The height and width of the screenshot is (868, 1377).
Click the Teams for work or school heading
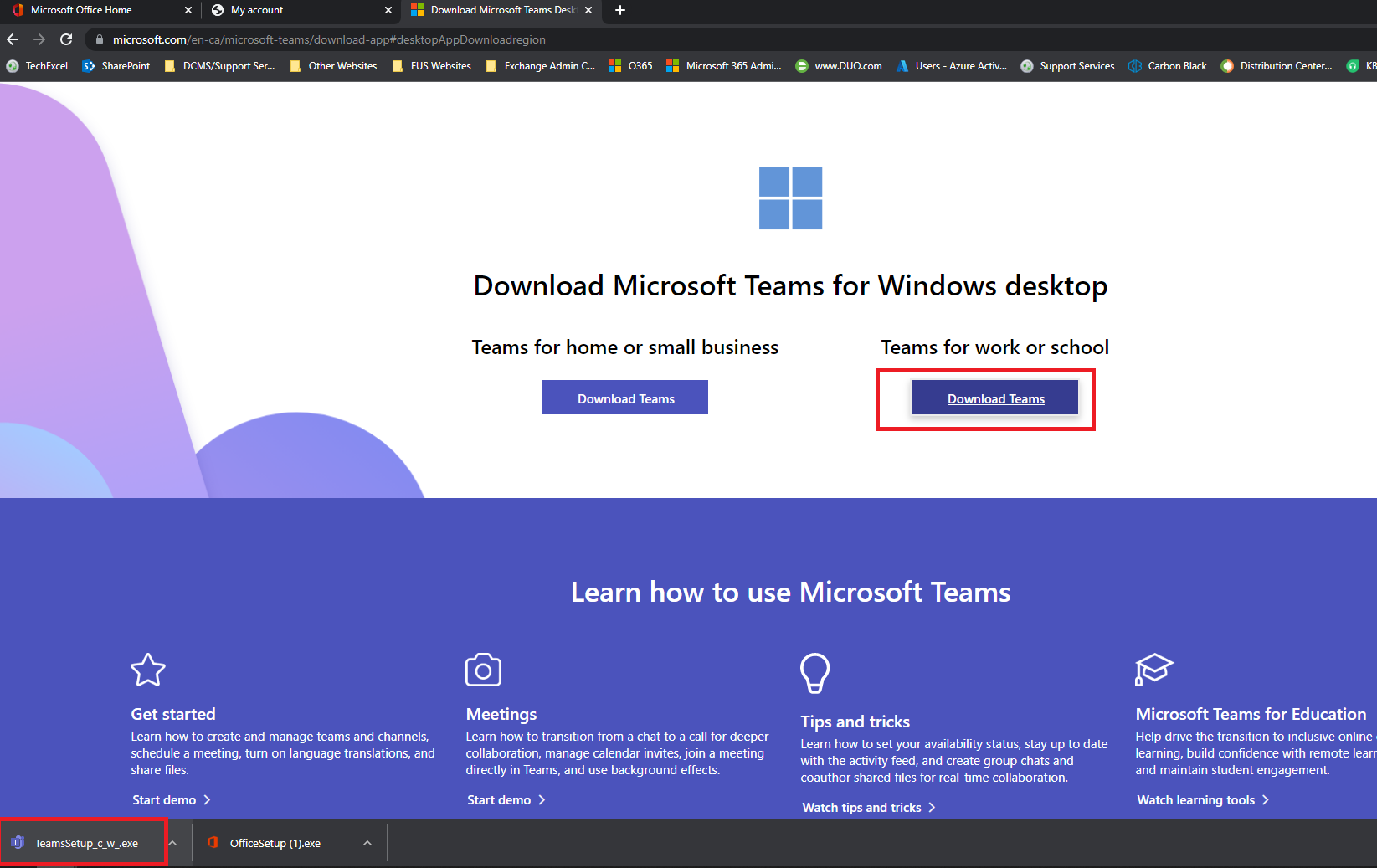pos(994,347)
